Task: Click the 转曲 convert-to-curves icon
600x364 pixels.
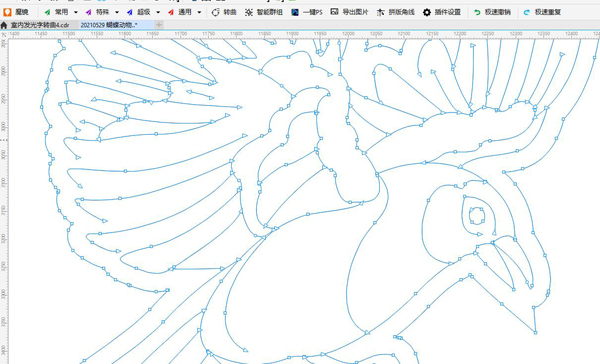Action: coord(216,12)
